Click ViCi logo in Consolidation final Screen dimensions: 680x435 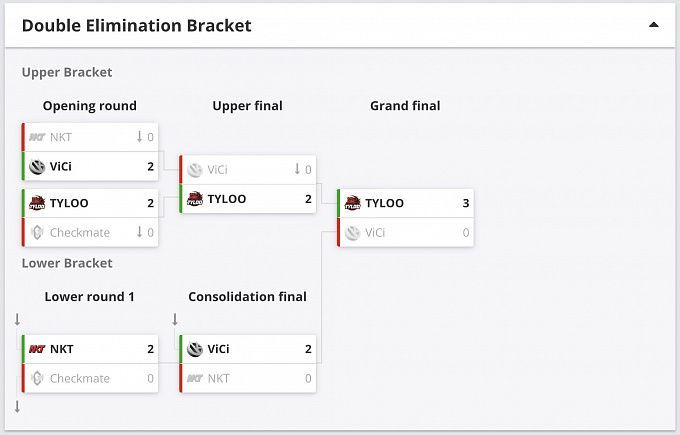click(x=195, y=350)
